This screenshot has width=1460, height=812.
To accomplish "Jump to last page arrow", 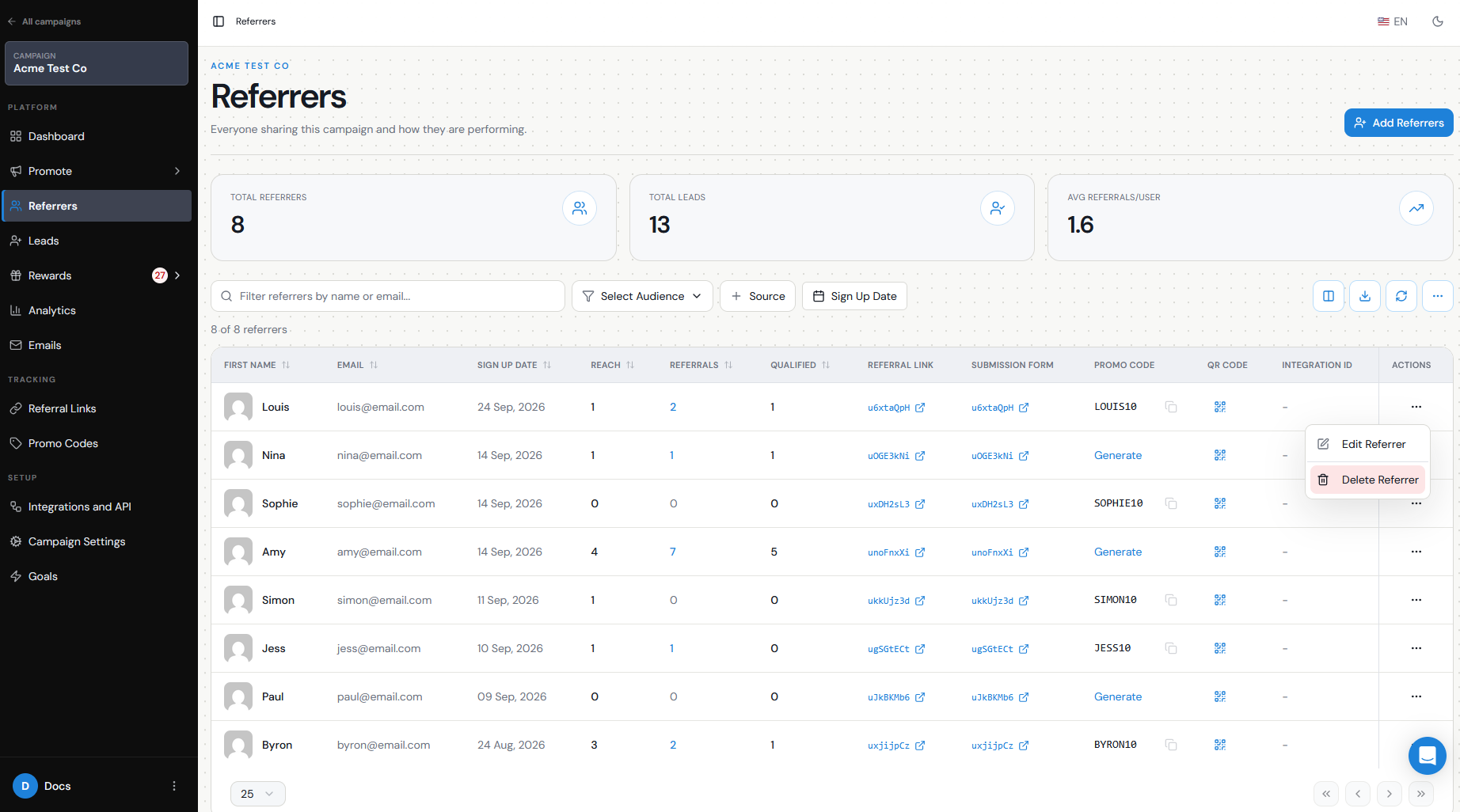I will tap(1421, 794).
